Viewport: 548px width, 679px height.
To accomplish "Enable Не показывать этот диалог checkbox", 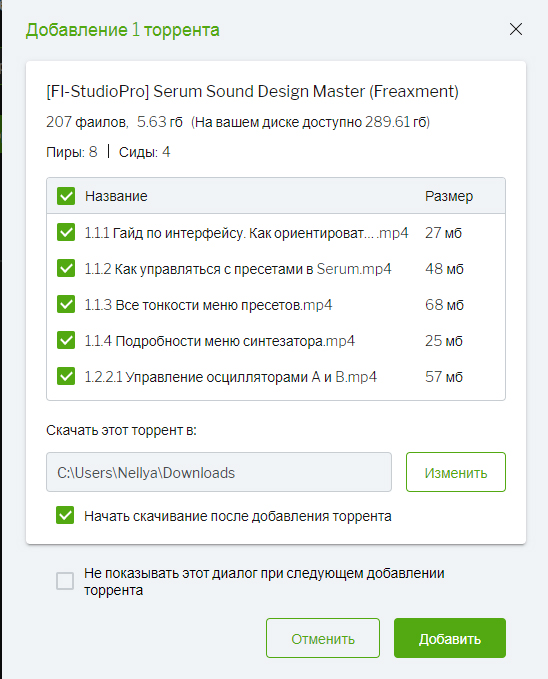I will (65, 581).
